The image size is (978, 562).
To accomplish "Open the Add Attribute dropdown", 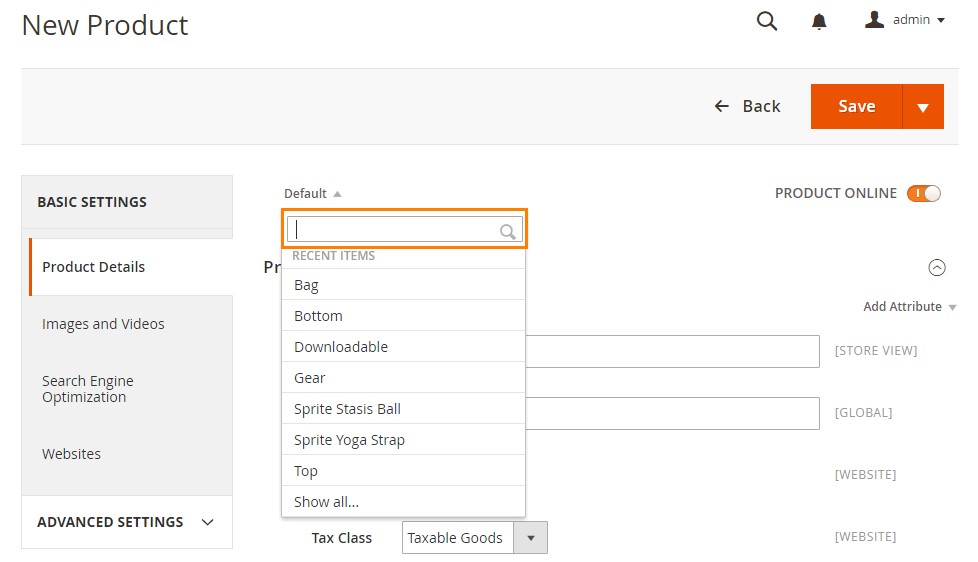I will [x=909, y=307].
